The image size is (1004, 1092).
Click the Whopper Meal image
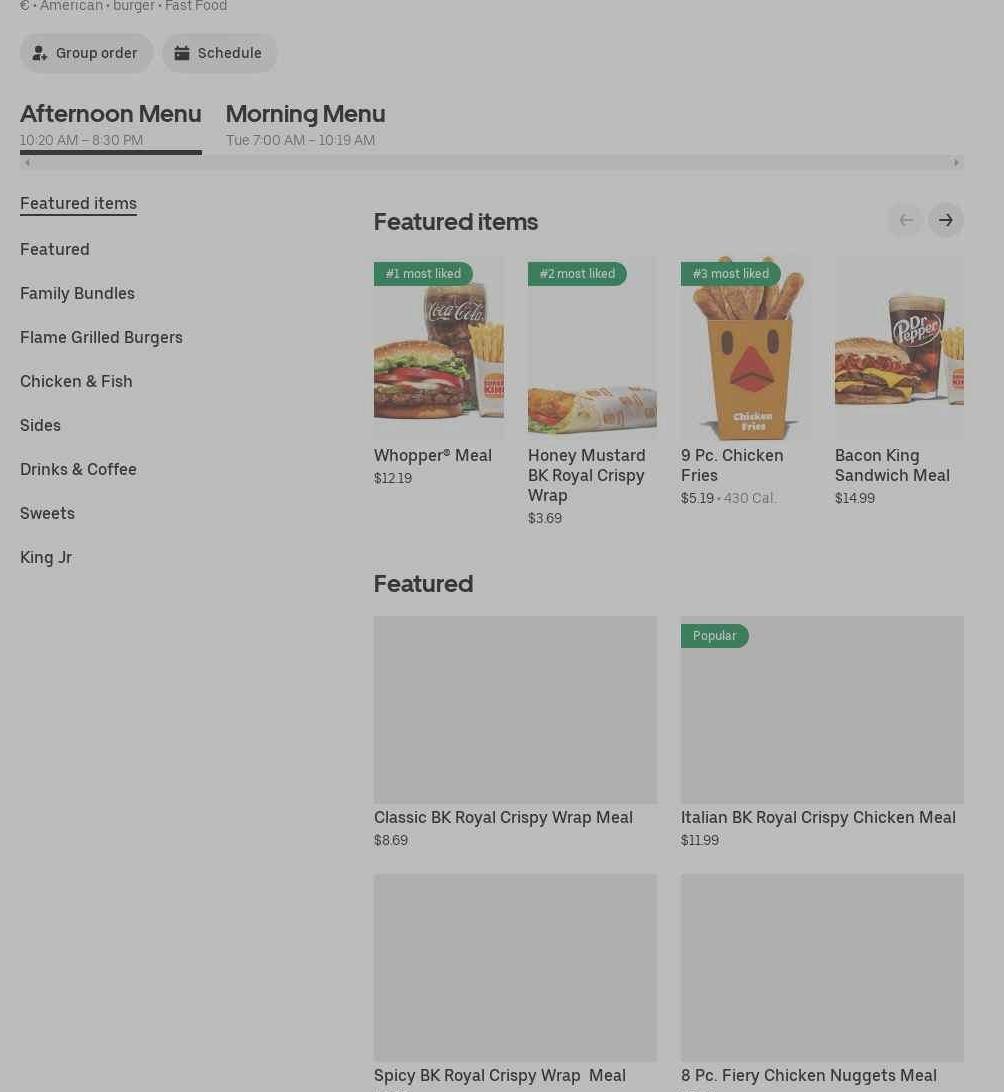tap(439, 348)
